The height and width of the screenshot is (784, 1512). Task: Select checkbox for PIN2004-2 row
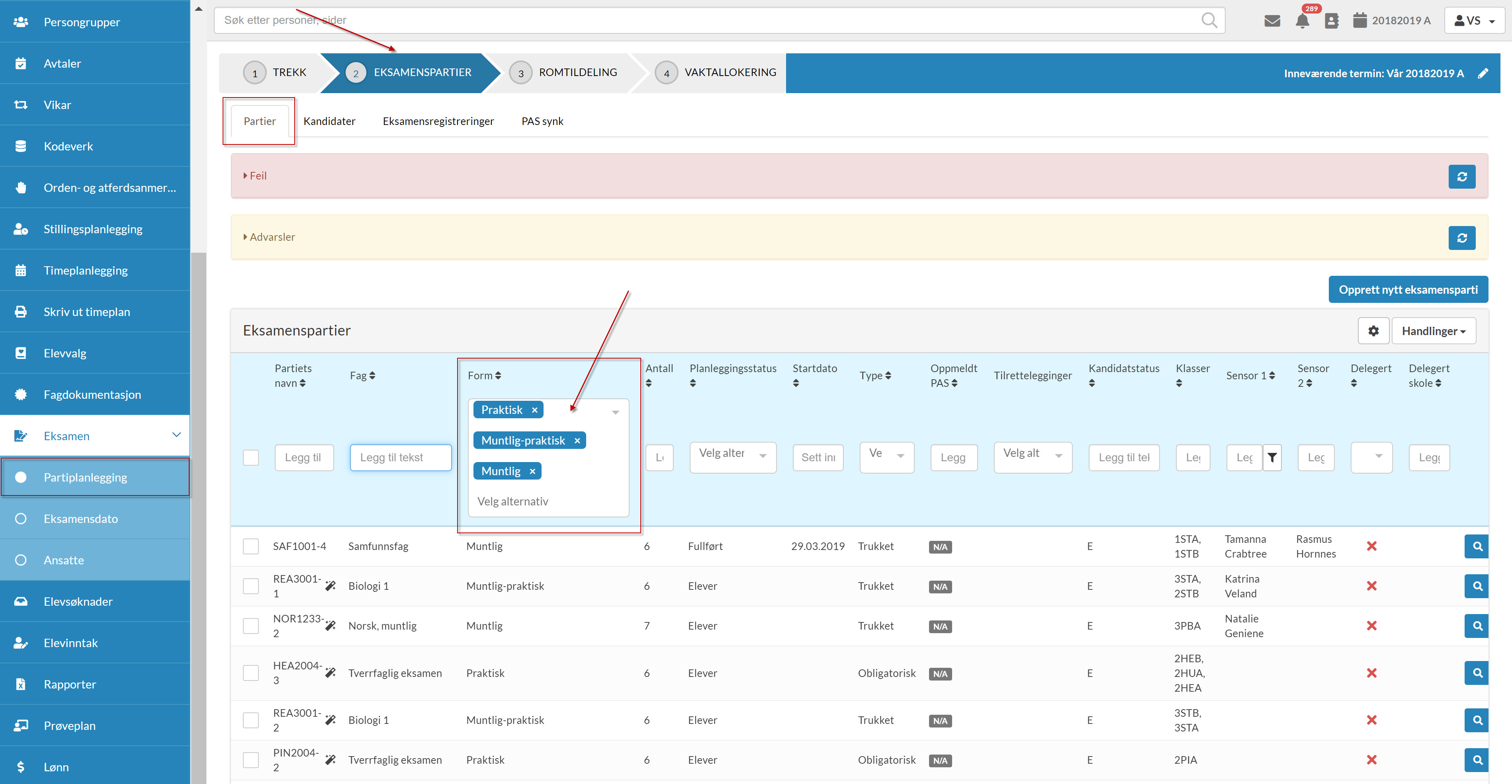pos(250,760)
